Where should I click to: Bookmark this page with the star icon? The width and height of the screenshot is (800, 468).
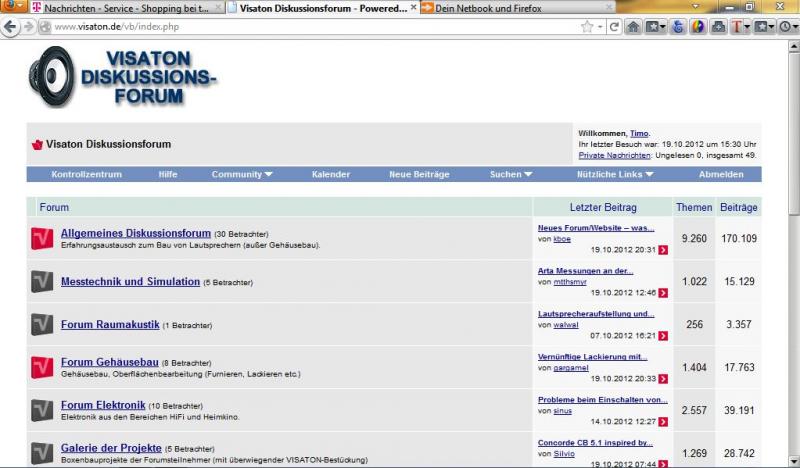tap(587, 27)
